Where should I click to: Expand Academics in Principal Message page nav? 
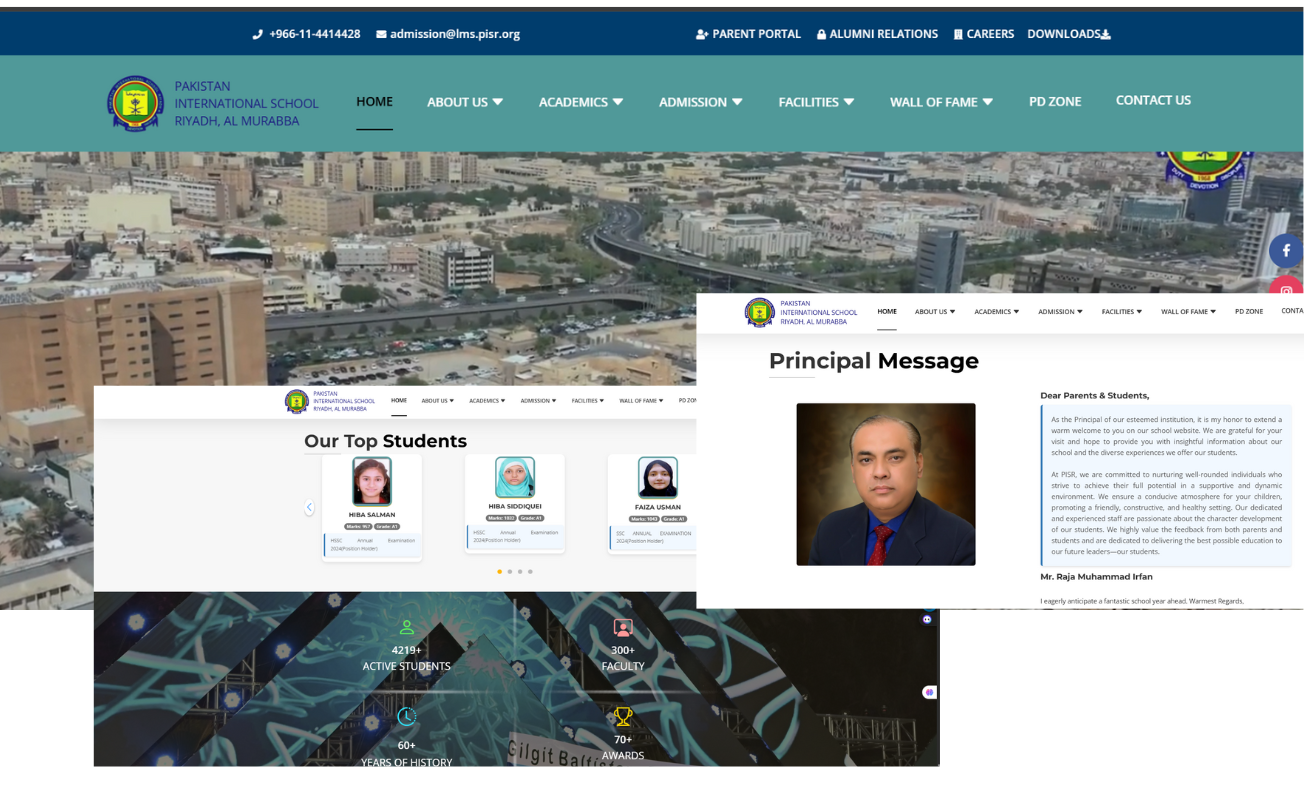click(997, 312)
